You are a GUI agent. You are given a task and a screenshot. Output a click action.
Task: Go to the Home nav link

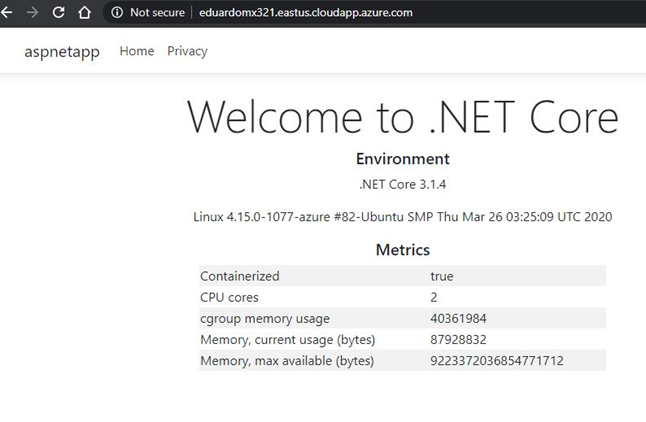pos(137,51)
